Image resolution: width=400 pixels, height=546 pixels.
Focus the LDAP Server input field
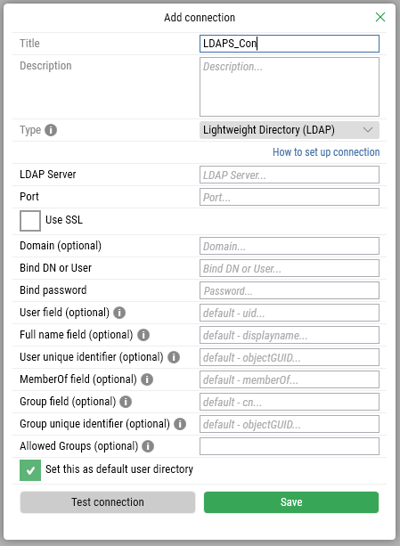coord(289,175)
